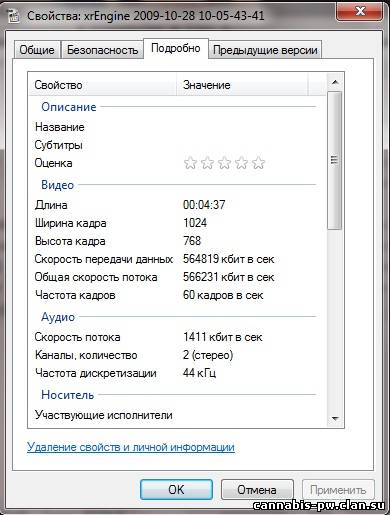
Task: Select the Подробно tab
Action: [x=176, y=48]
